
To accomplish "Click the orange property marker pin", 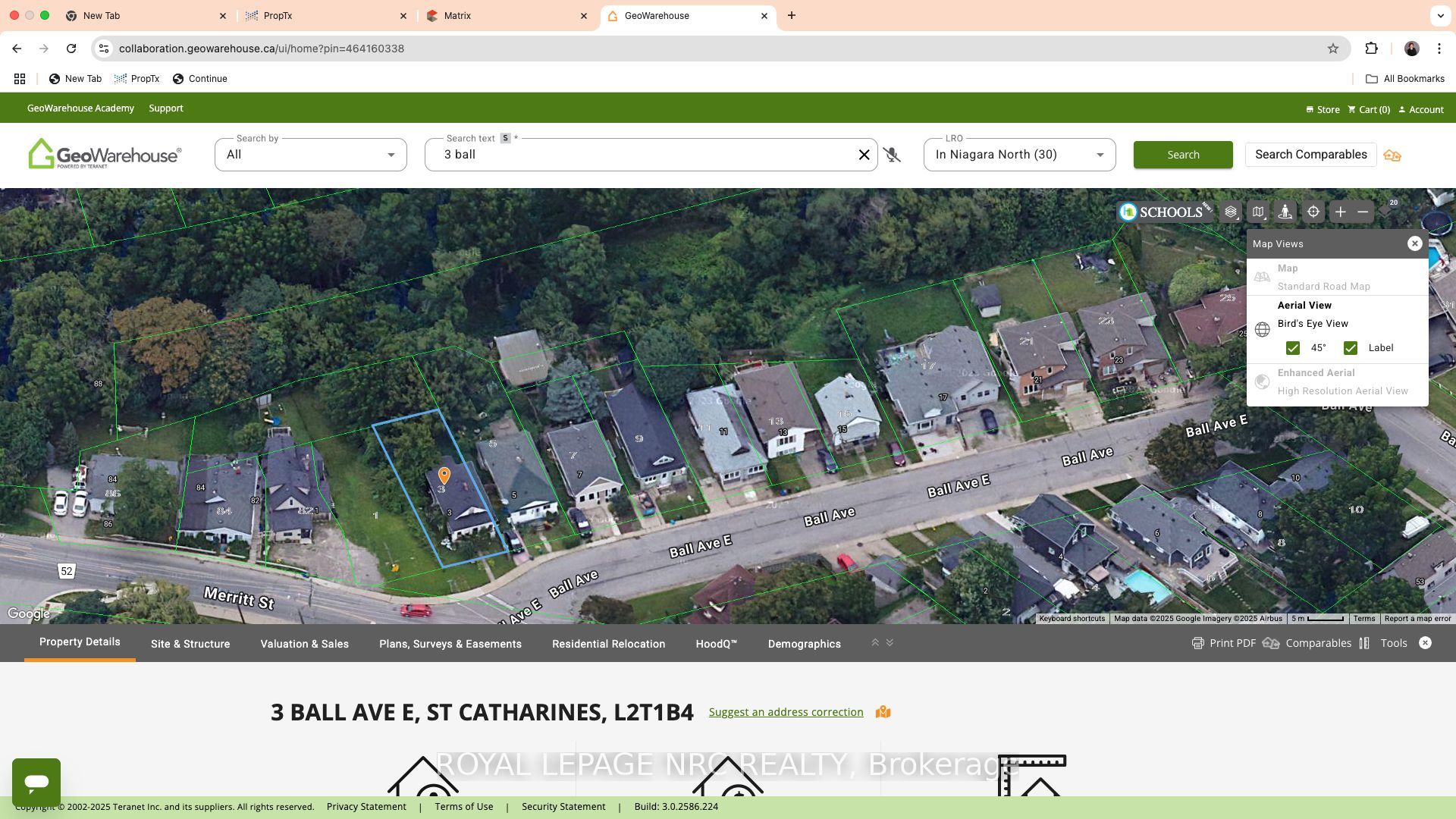I will click(444, 475).
